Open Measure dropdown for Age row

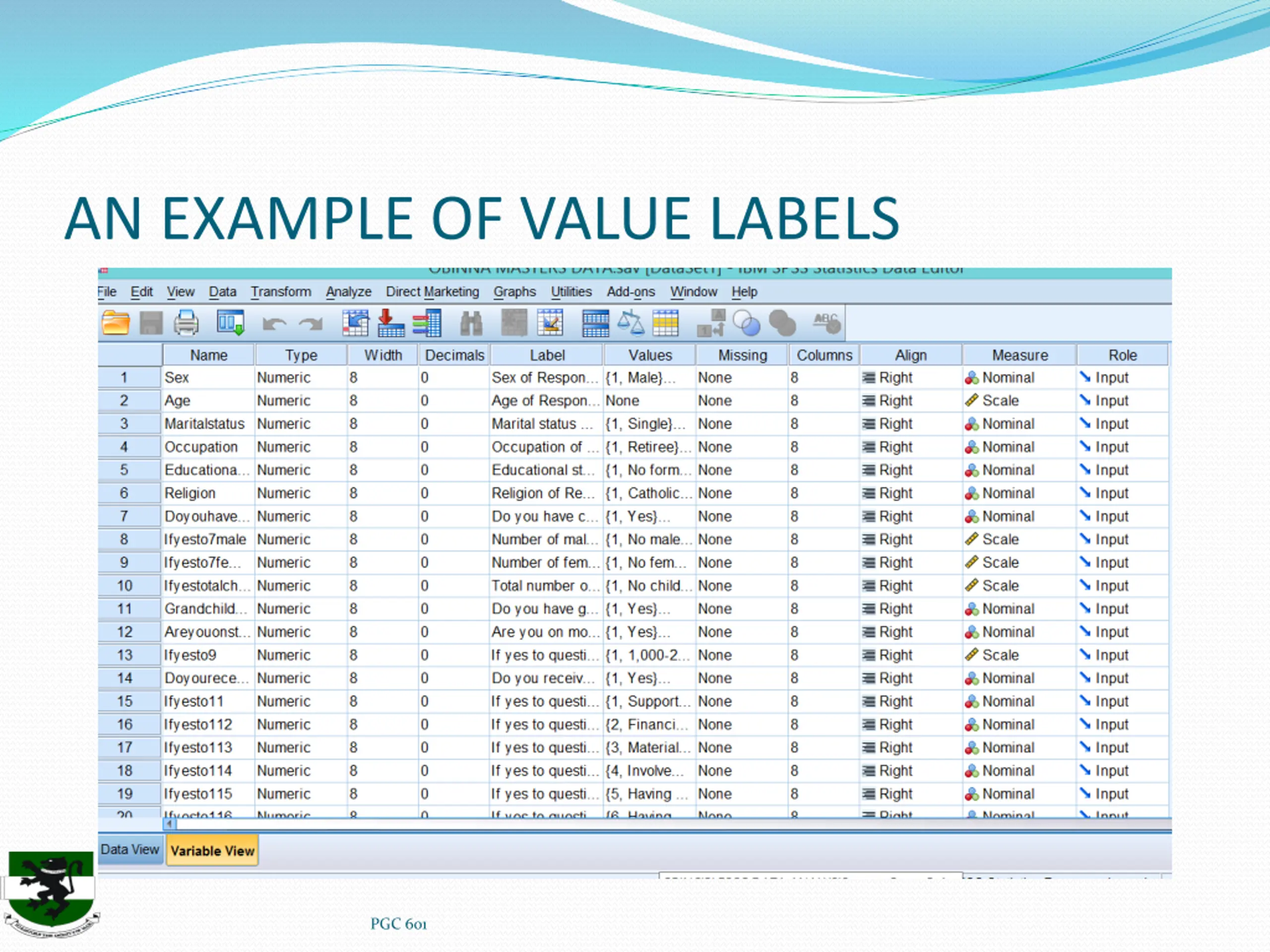pos(1019,401)
